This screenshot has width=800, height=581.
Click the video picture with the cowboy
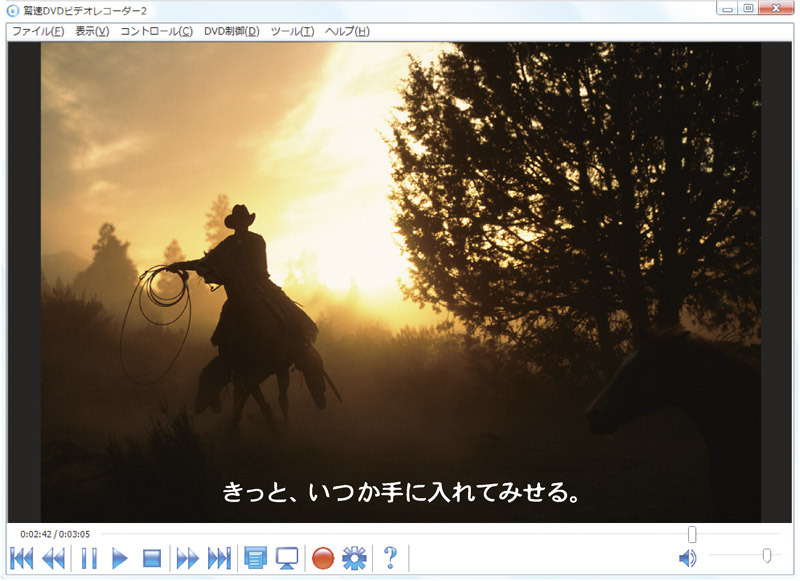[401, 282]
